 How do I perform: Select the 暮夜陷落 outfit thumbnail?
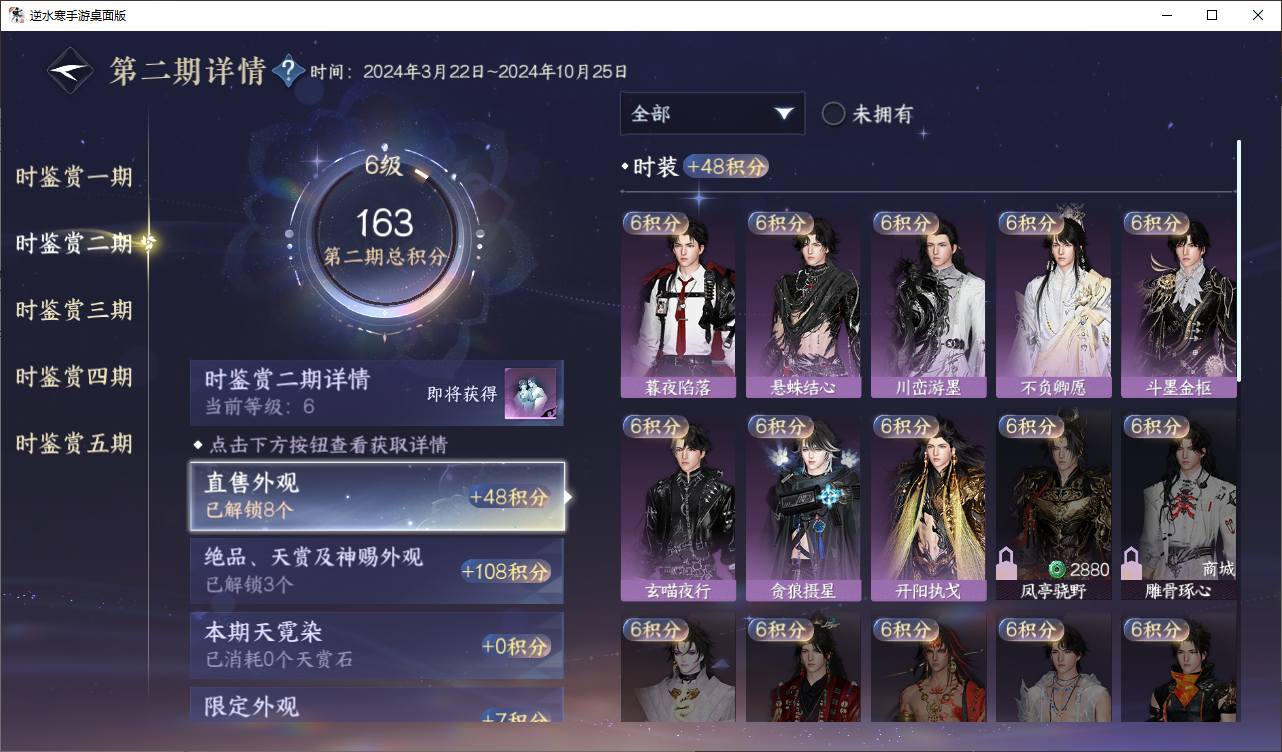678,304
